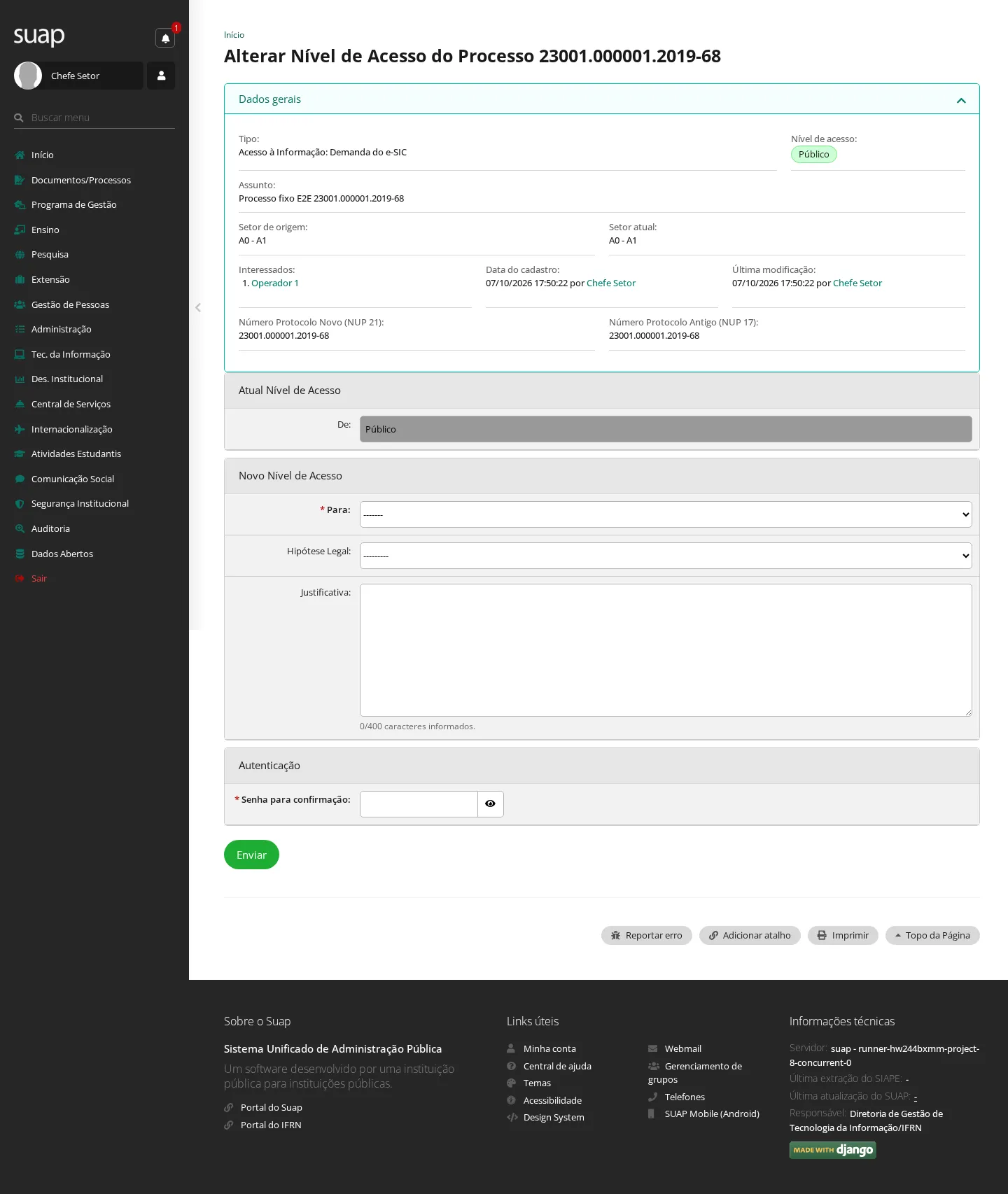Click the Dados Abertos database icon
This screenshot has height=1194, width=1008.
20,554
